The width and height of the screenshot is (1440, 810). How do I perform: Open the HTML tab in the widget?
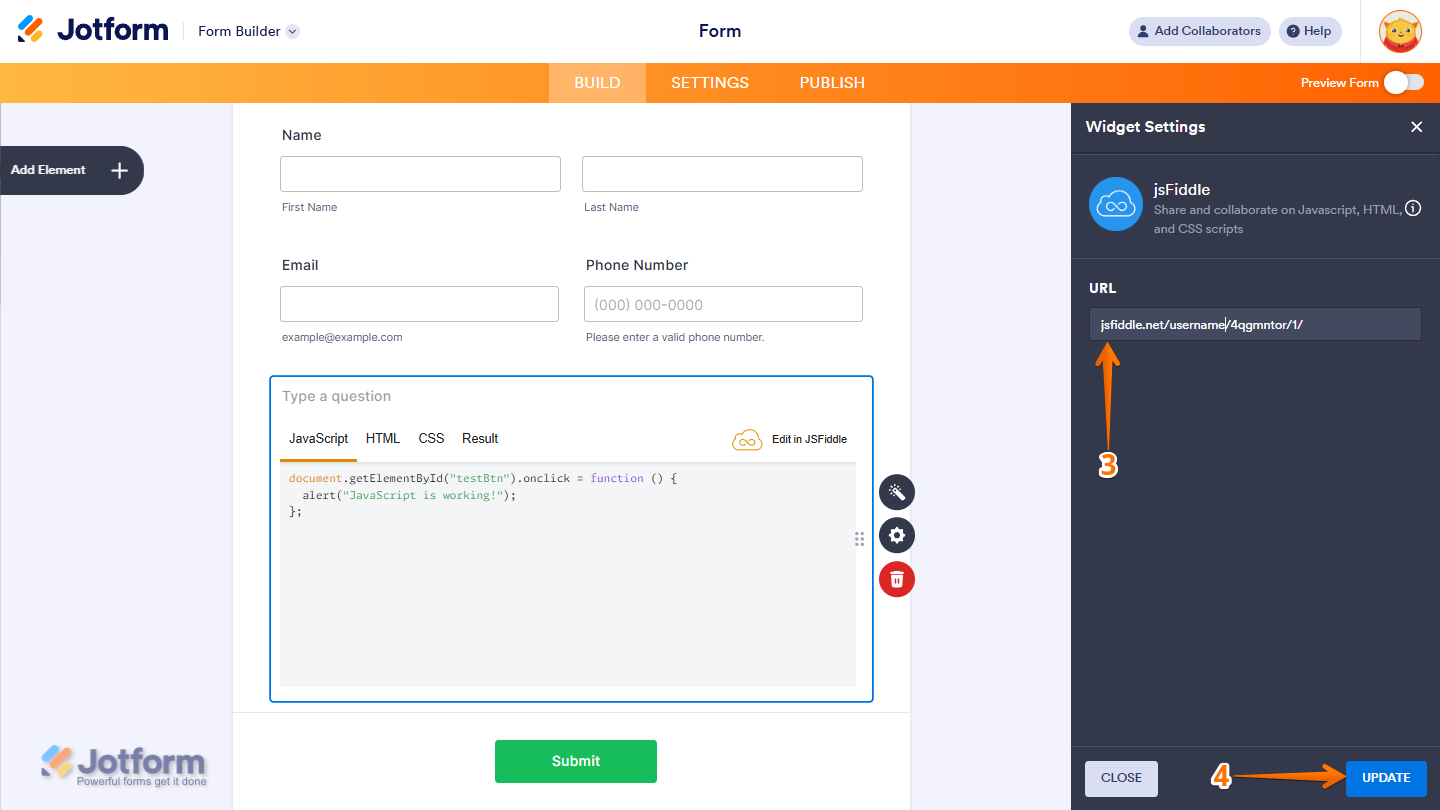(382, 438)
